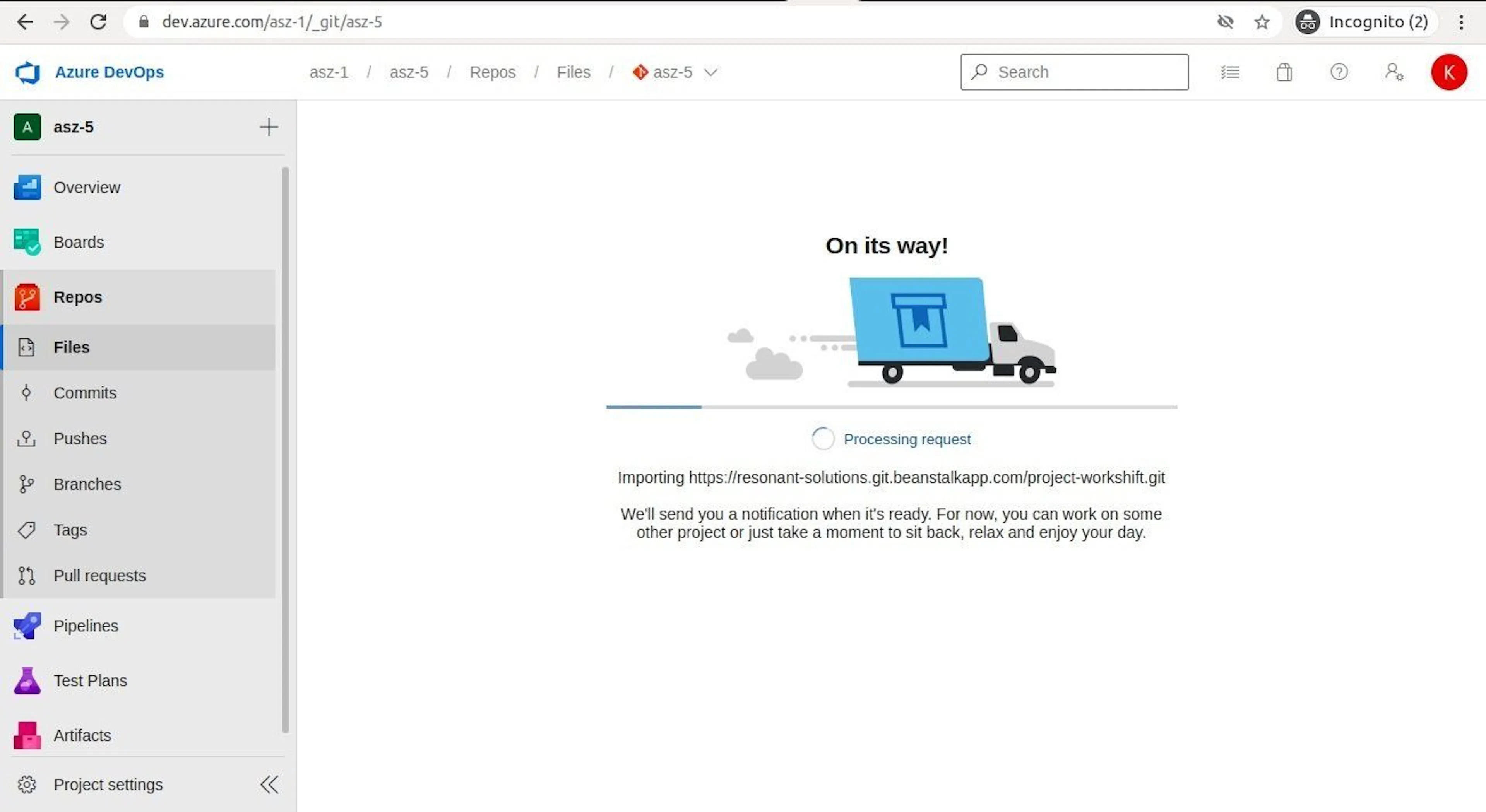The height and width of the screenshot is (812, 1486).
Task: Open the plus menu beside asz-5
Action: pyautogui.click(x=269, y=127)
